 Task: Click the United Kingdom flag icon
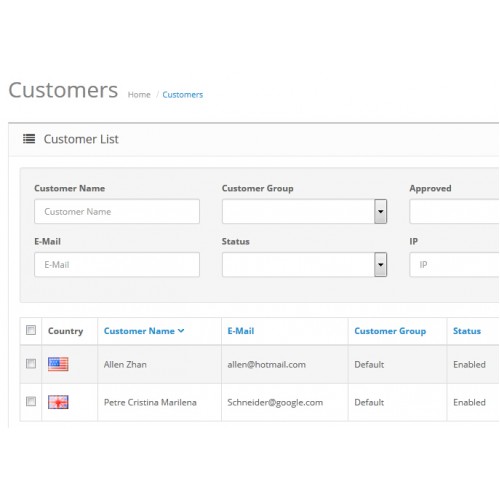(x=58, y=402)
